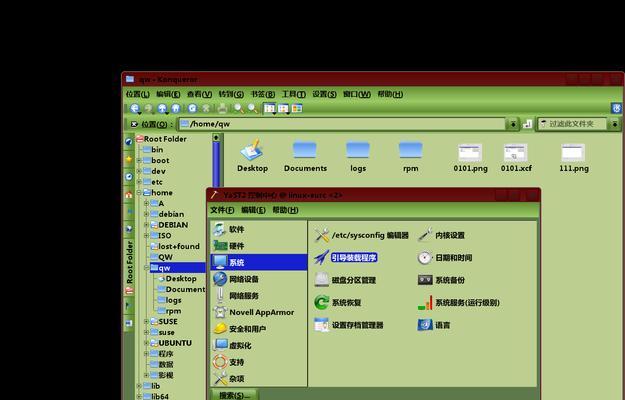Open the 系统备份 backup icon
Screen dimensions: 625x400
tap(425, 280)
